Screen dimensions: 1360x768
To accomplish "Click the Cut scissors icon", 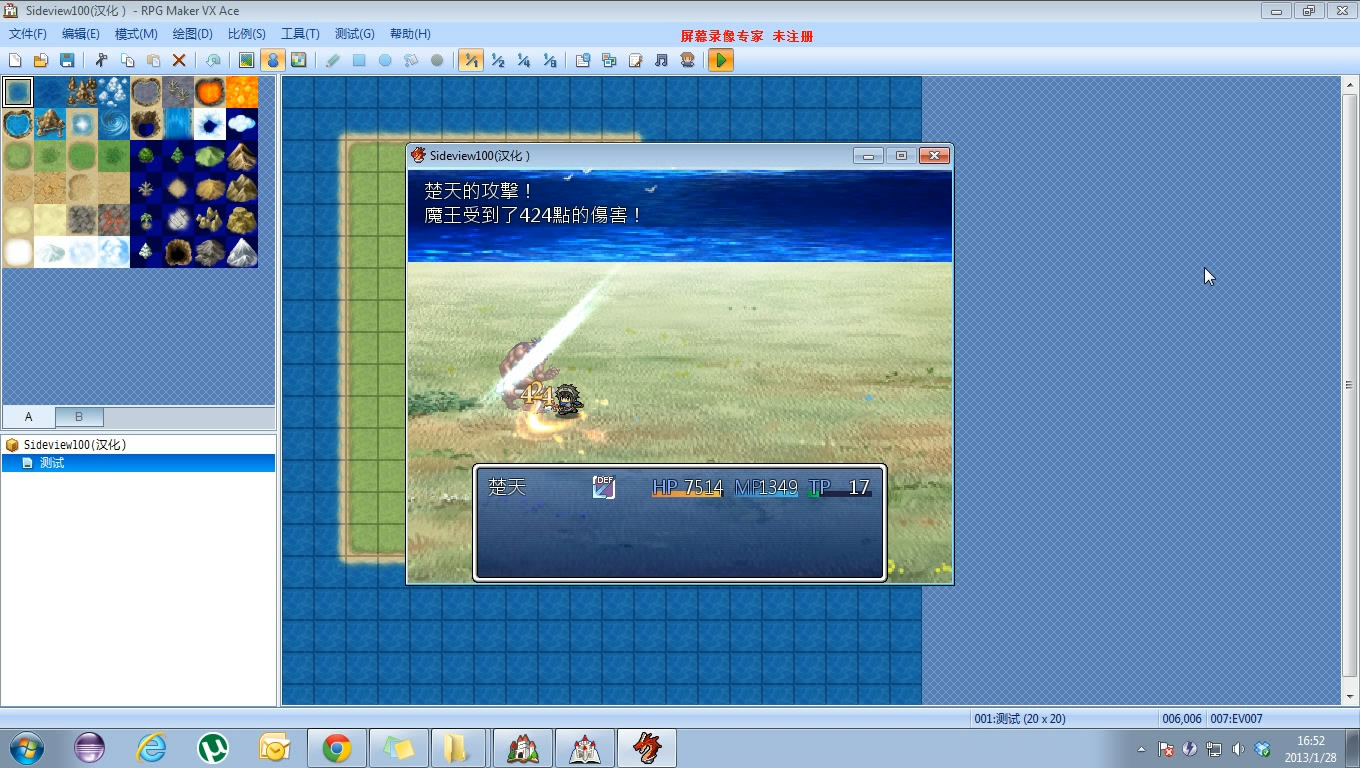I will coord(101,60).
